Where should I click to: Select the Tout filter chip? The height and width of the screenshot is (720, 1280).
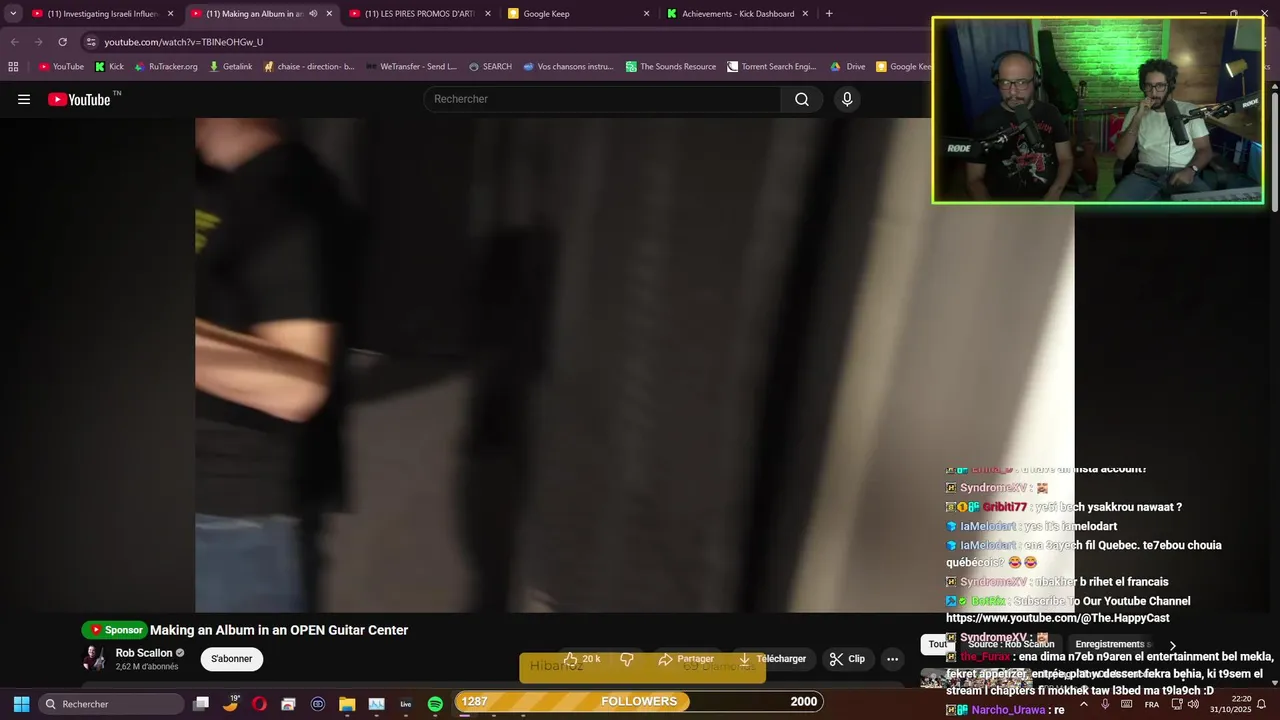click(x=938, y=644)
